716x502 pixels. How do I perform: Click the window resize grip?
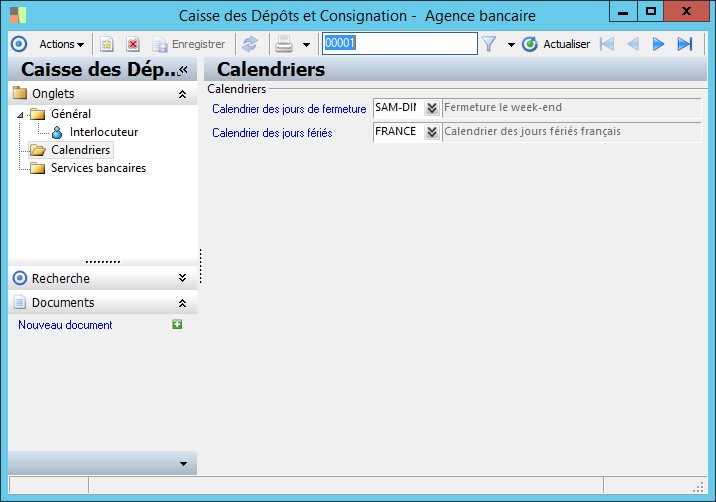(699, 487)
